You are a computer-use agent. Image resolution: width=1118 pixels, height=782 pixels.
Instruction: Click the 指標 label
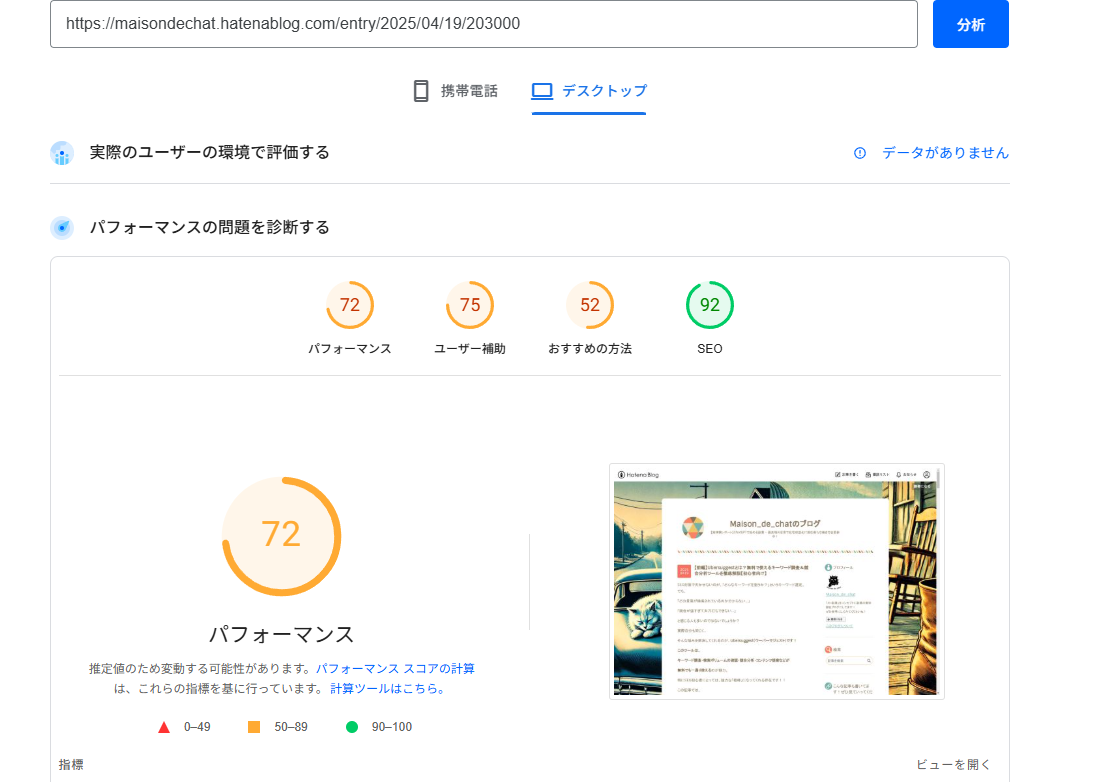(71, 765)
